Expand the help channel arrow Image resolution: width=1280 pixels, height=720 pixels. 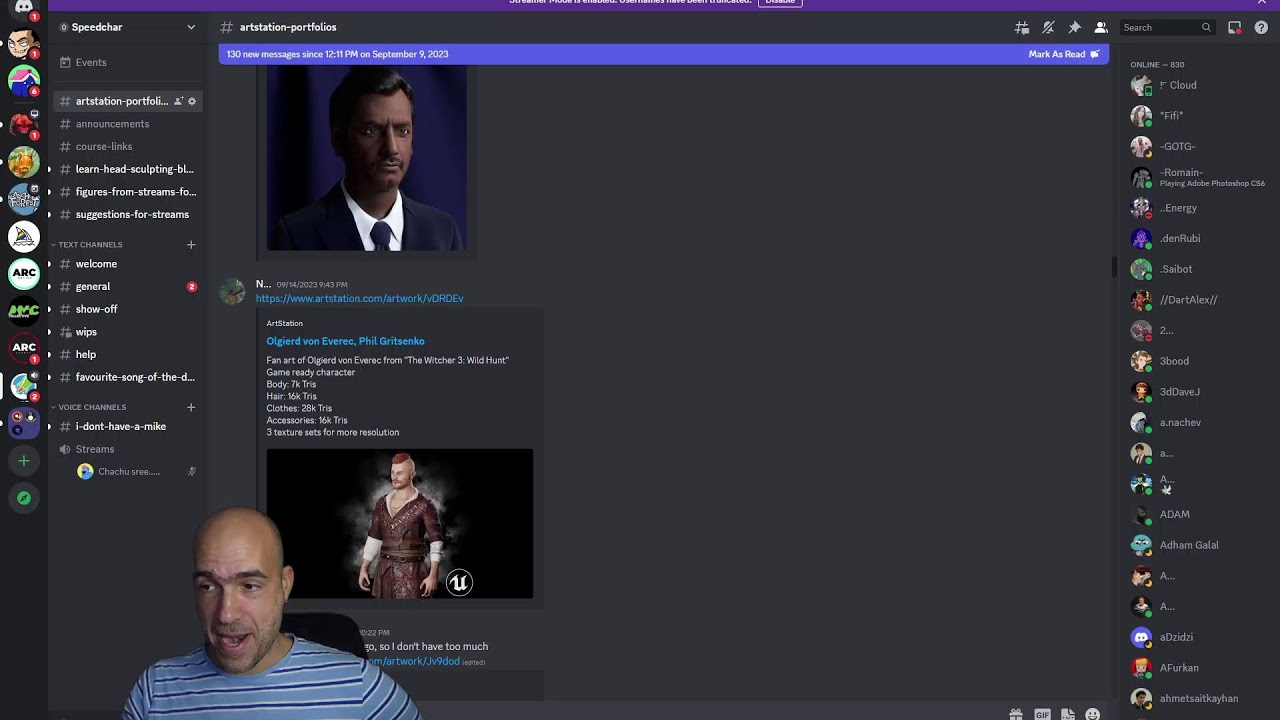49,355
